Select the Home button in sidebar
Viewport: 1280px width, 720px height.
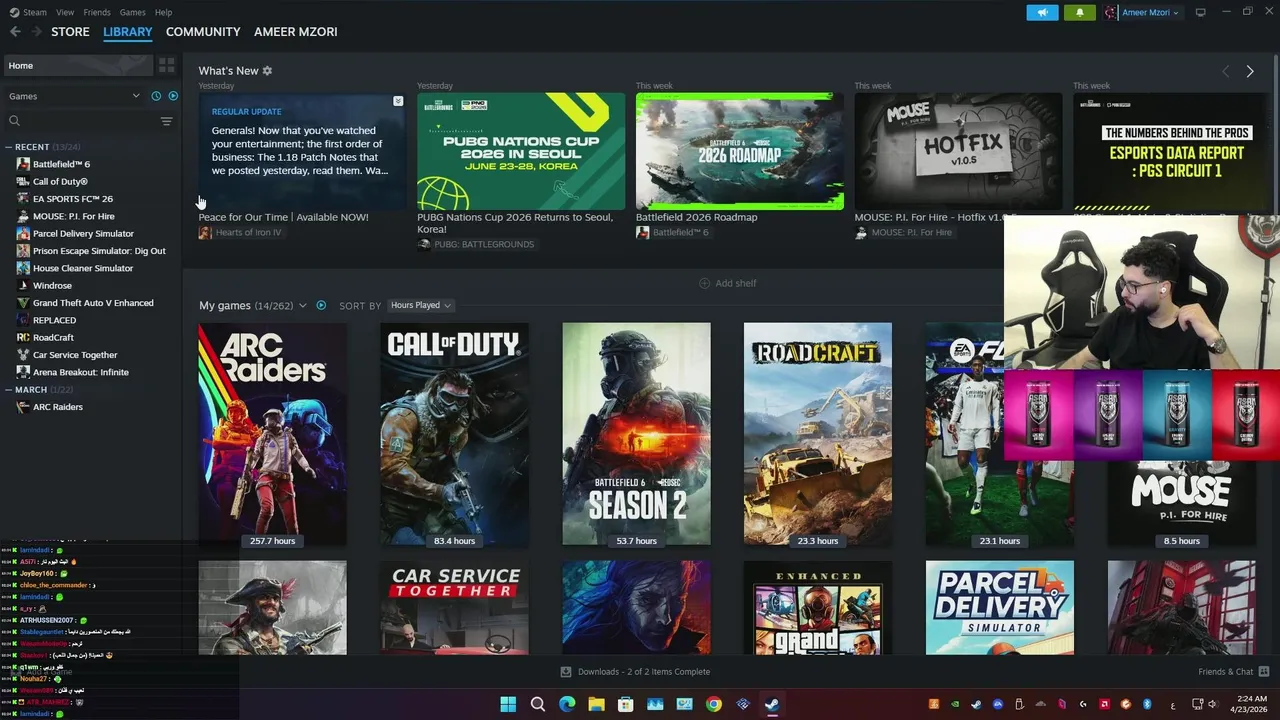pos(78,65)
